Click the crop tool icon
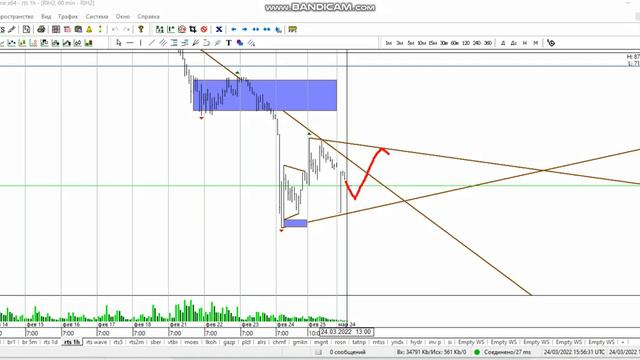Screen dimensions: 640x360 pyautogui.click(x=193, y=29)
